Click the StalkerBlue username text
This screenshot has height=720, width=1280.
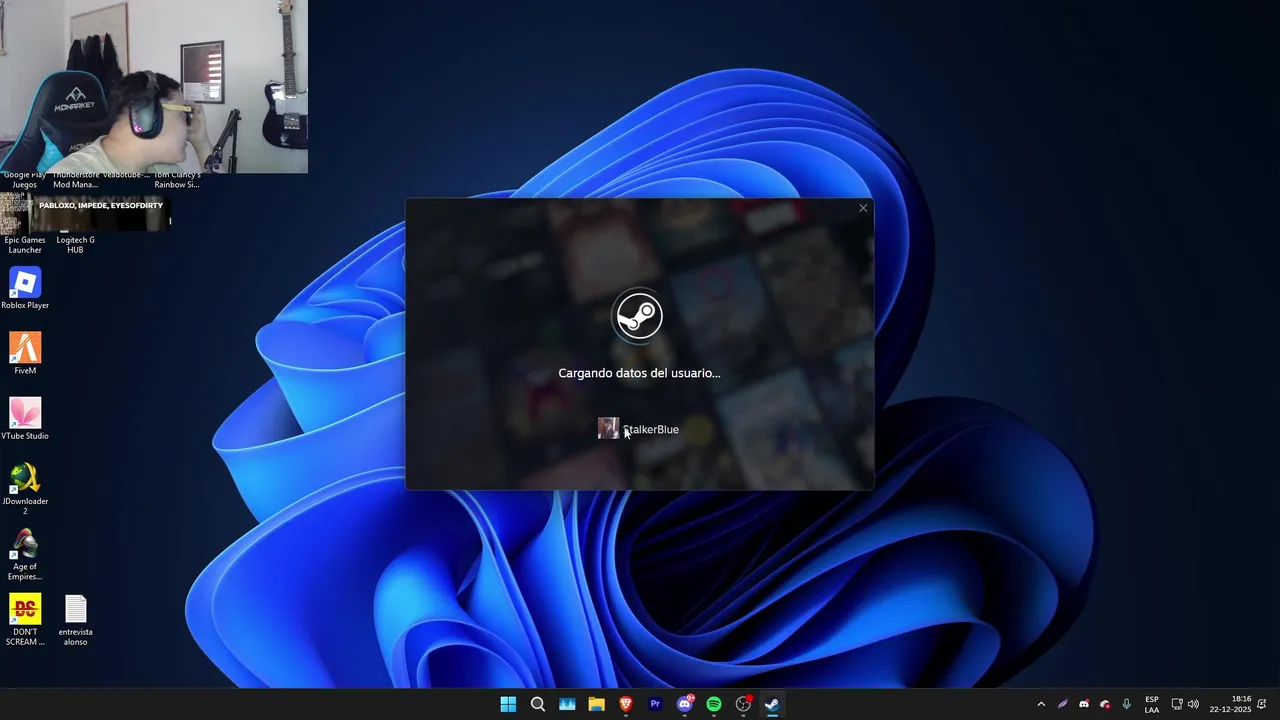651,430
